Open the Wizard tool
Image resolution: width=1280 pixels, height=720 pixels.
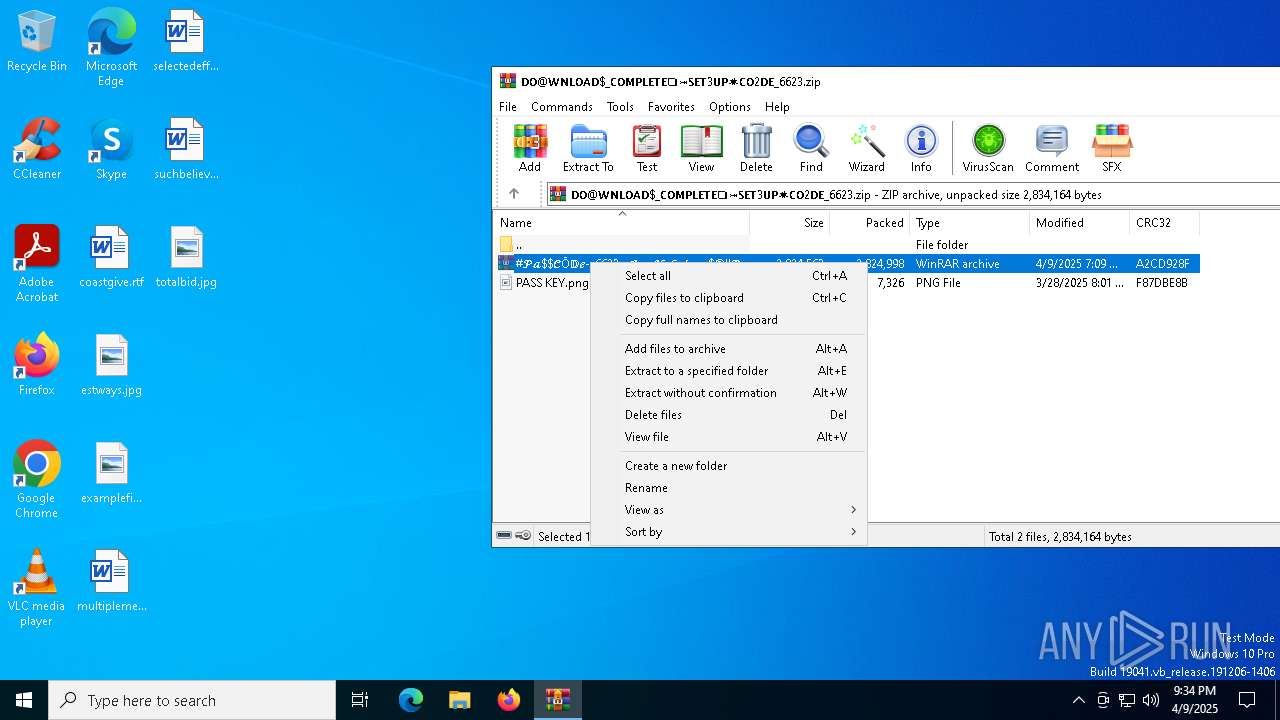866,148
